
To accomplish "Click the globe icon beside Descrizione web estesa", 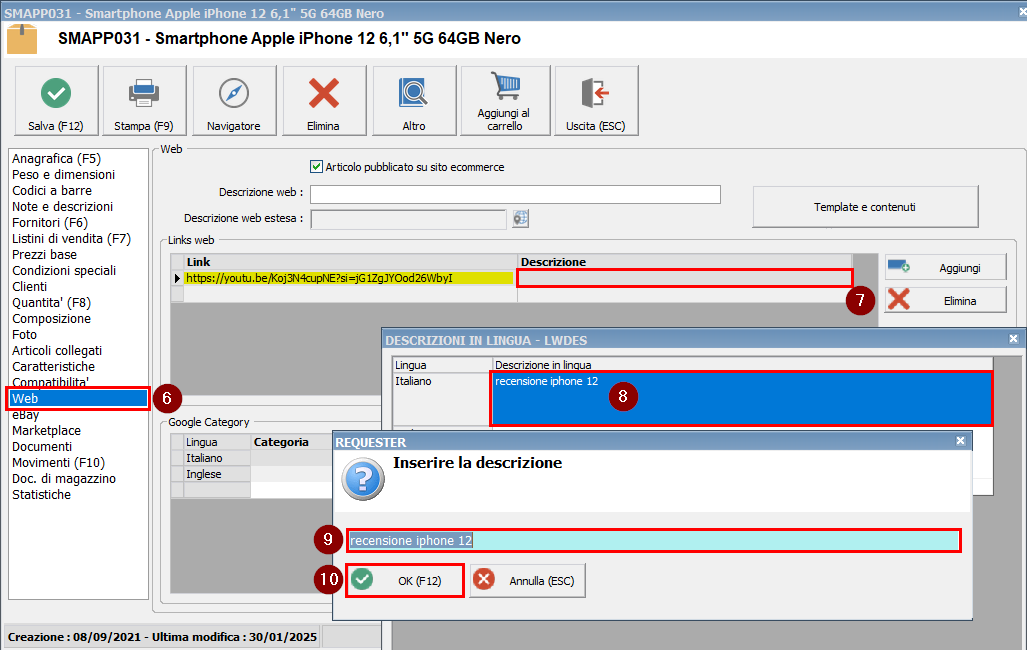I will click(x=521, y=218).
